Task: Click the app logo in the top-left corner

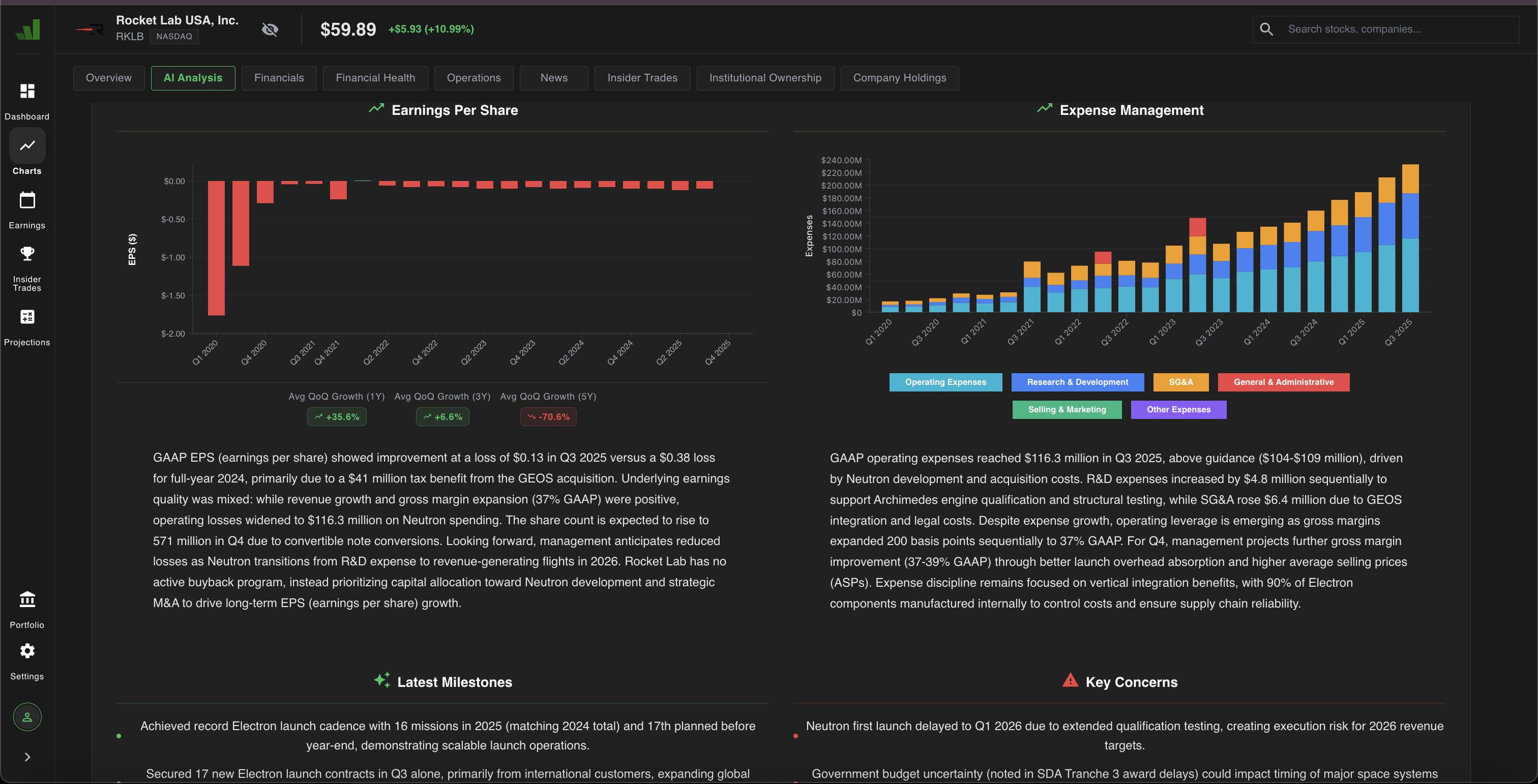Action: 27,30
